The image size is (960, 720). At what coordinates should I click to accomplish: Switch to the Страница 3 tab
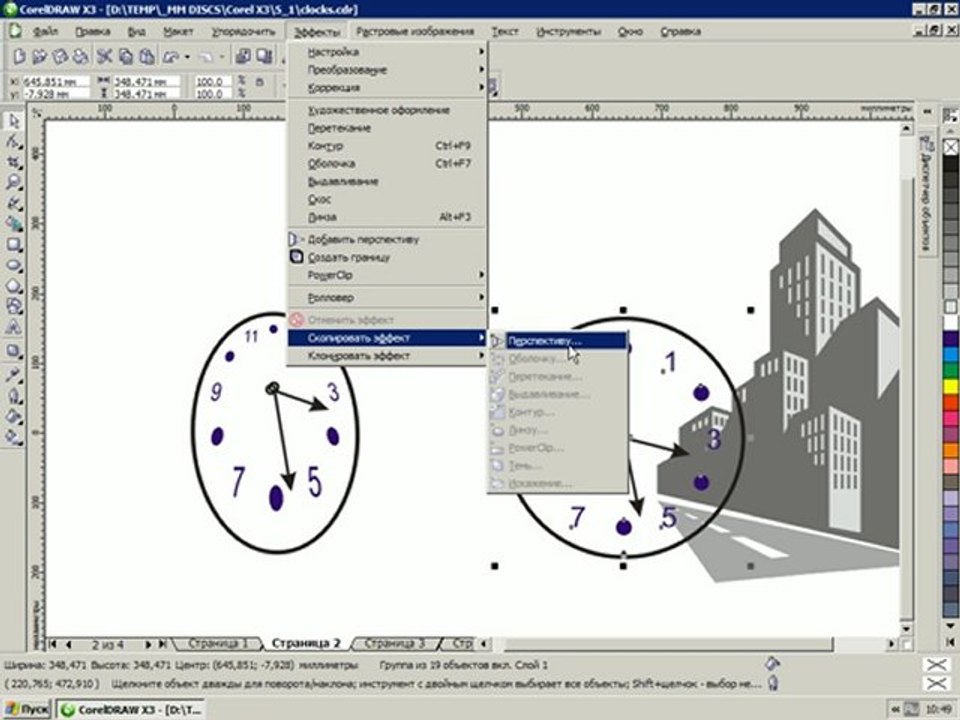tap(394, 643)
